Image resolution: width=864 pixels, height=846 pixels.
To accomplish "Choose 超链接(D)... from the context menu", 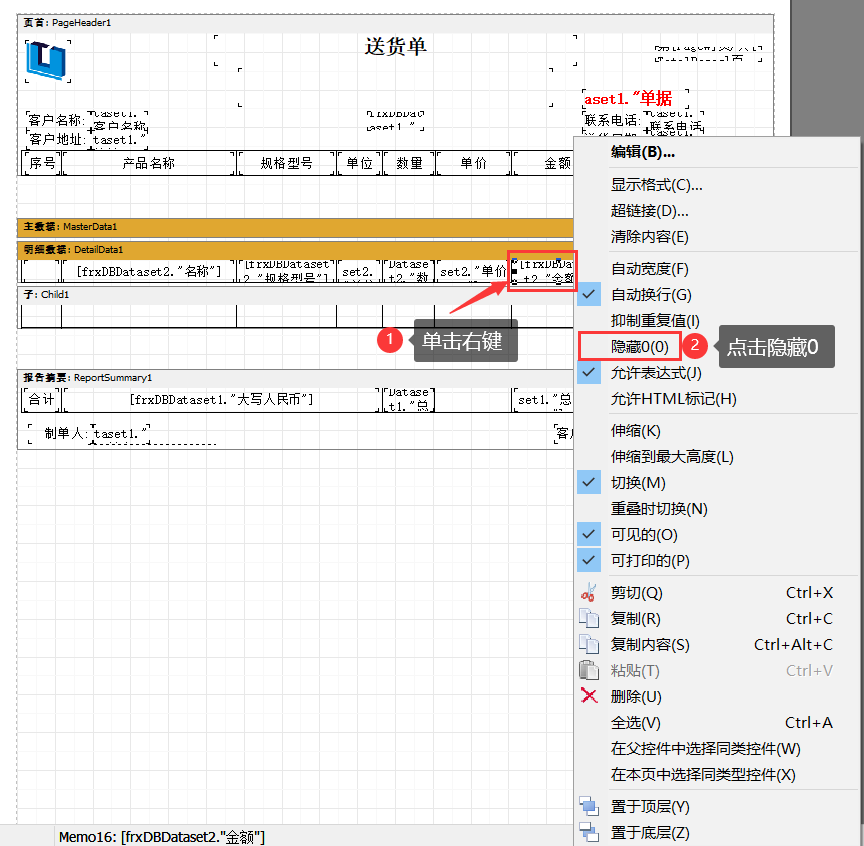I will [650, 210].
